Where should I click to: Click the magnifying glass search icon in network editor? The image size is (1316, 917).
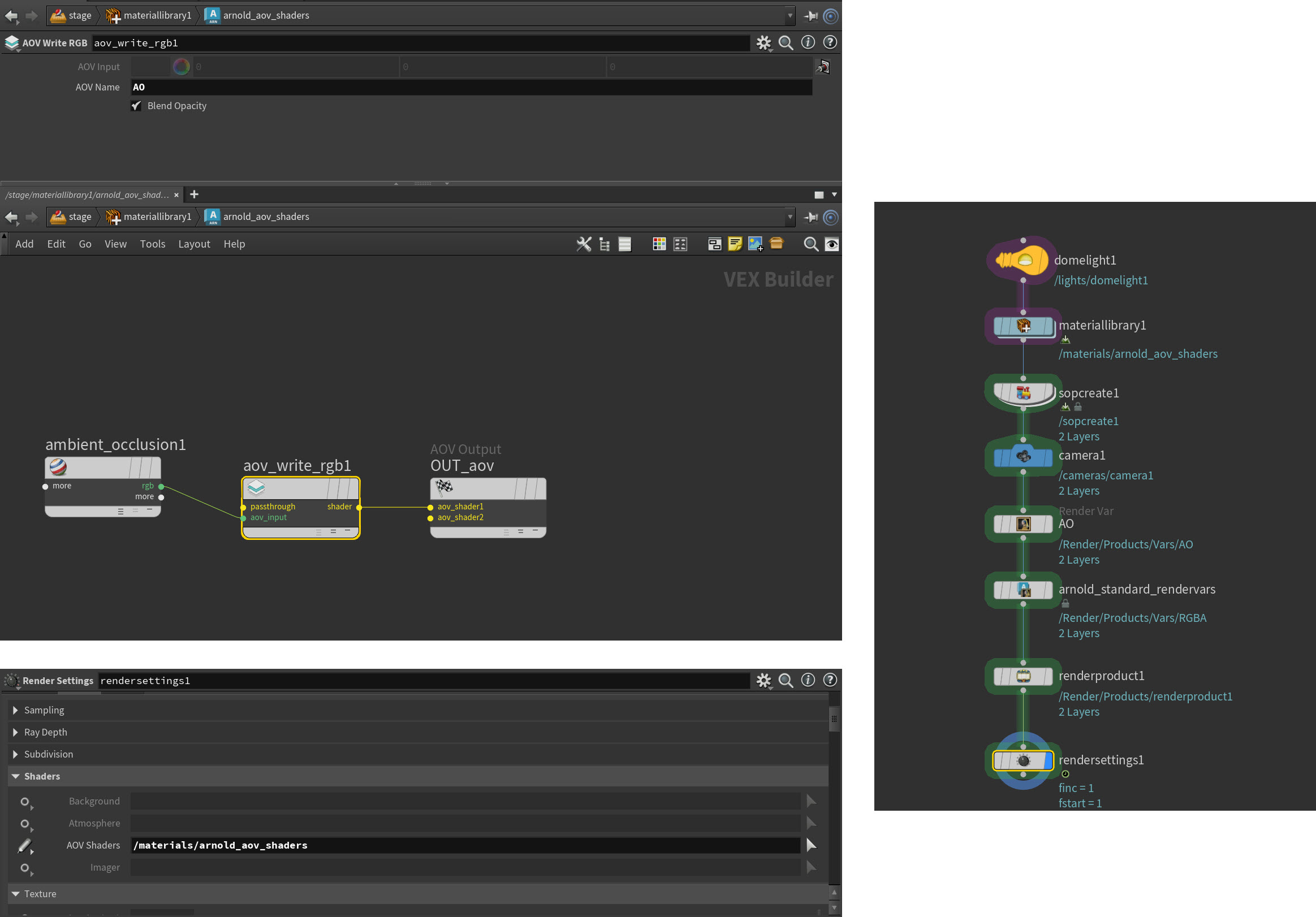click(811, 244)
